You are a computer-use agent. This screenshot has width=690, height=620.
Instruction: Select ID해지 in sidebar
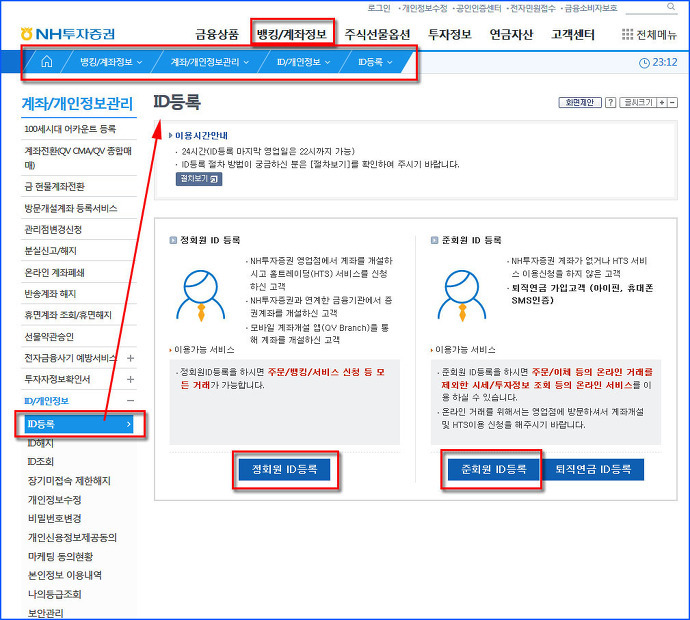point(40,443)
